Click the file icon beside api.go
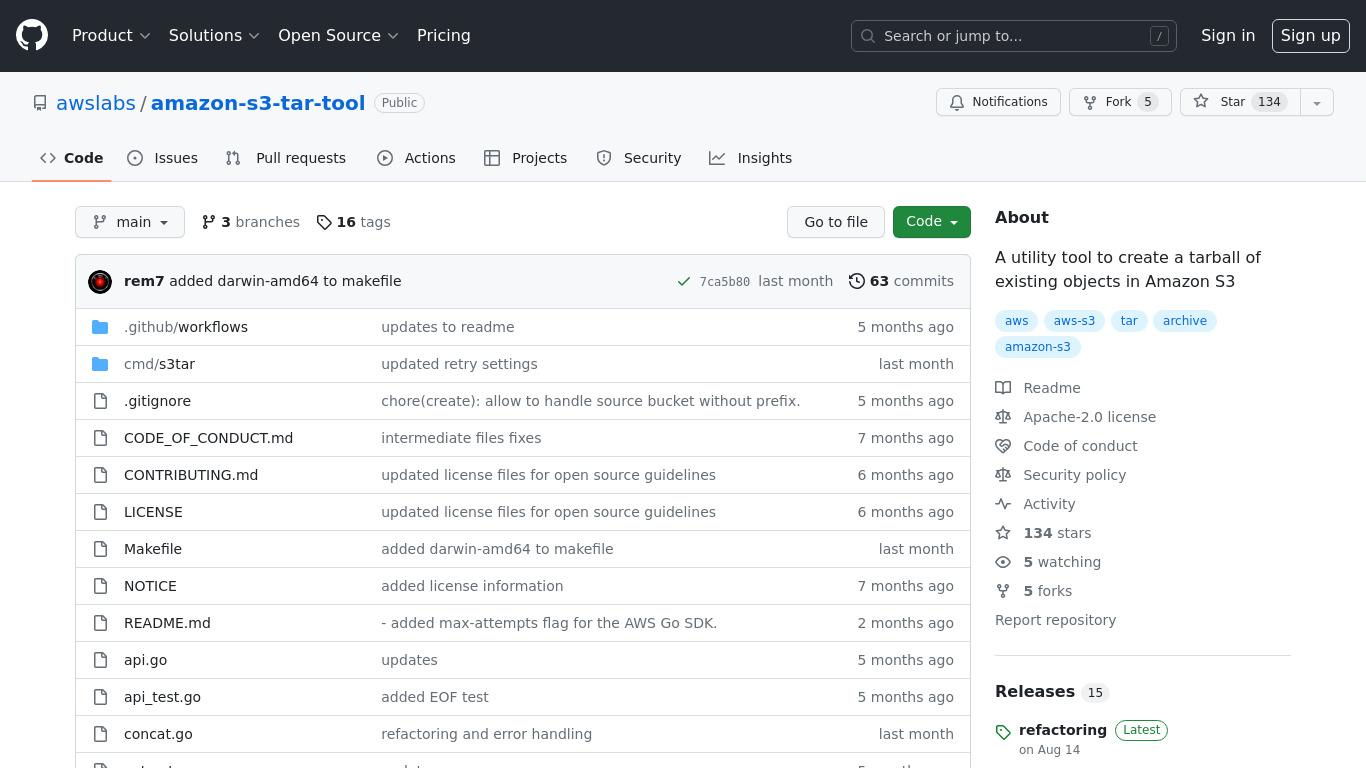Image resolution: width=1366 pixels, height=768 pixels. tap(100, 660)
